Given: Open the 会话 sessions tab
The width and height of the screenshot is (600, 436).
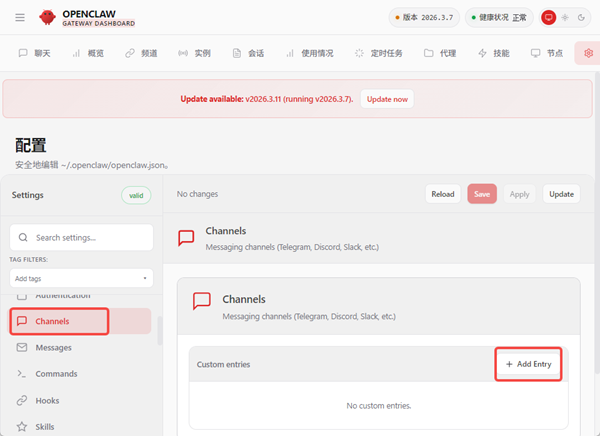Looking at the screenshot, I should [x=248, y=53].
